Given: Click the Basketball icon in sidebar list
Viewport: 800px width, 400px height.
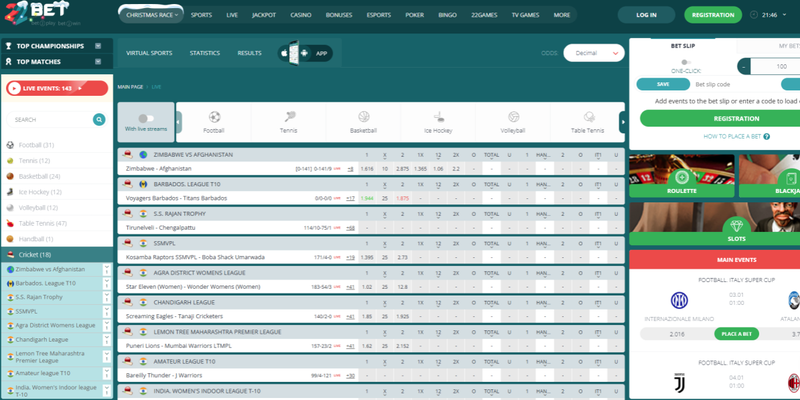Looking at the screenshot, I should click(x=10, y=176).
